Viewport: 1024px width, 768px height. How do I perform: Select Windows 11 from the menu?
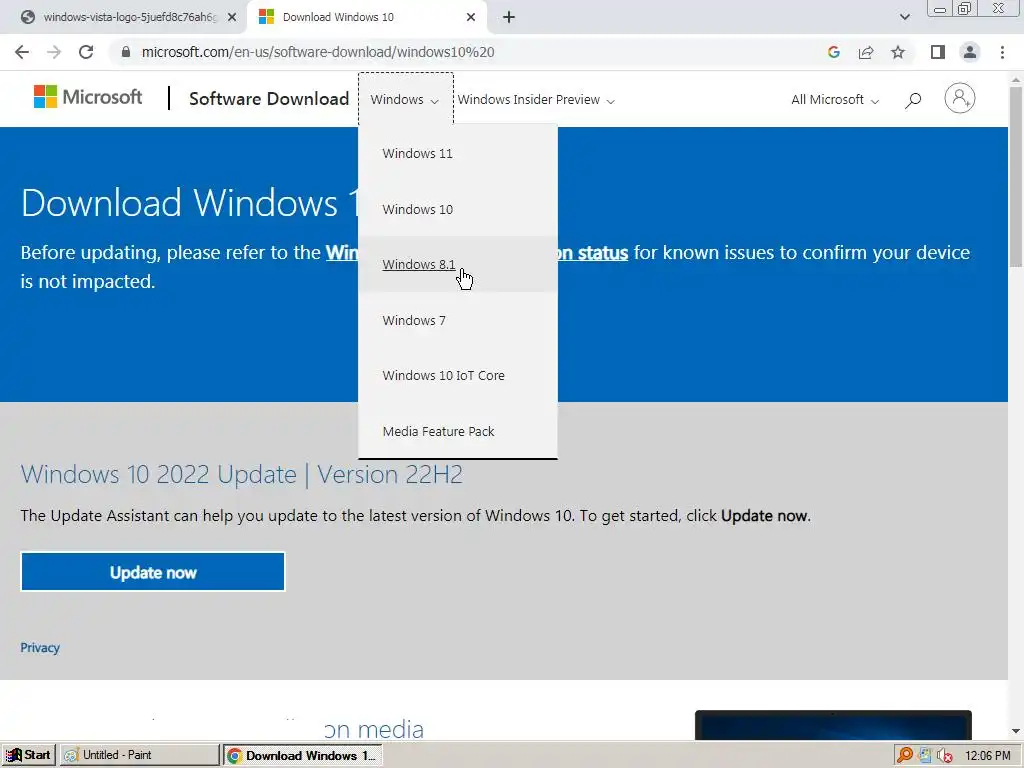458,153
